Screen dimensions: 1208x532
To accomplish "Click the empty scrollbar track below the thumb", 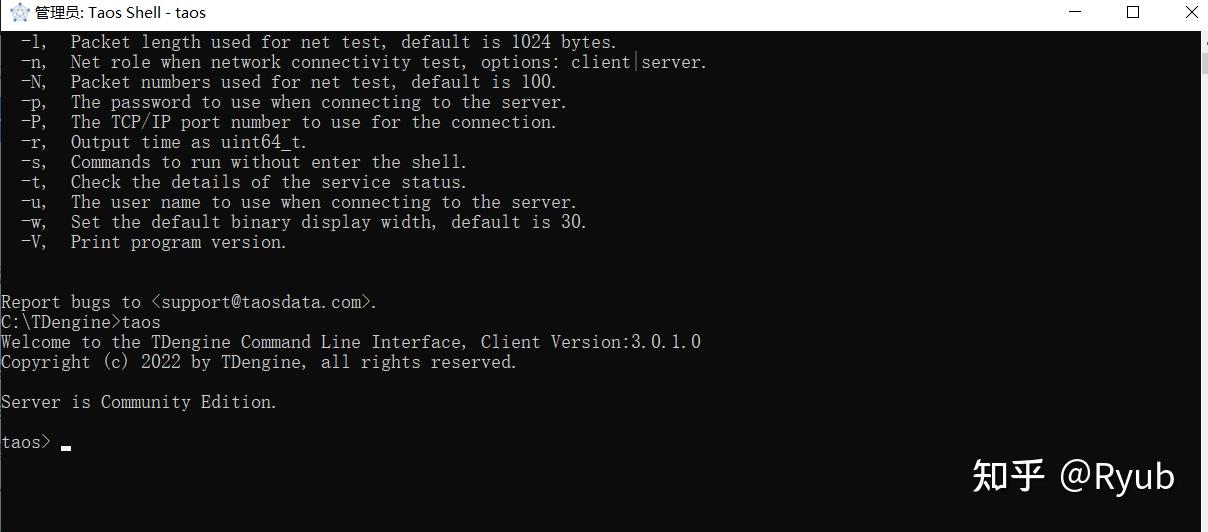I will [x=1204, y=300].
